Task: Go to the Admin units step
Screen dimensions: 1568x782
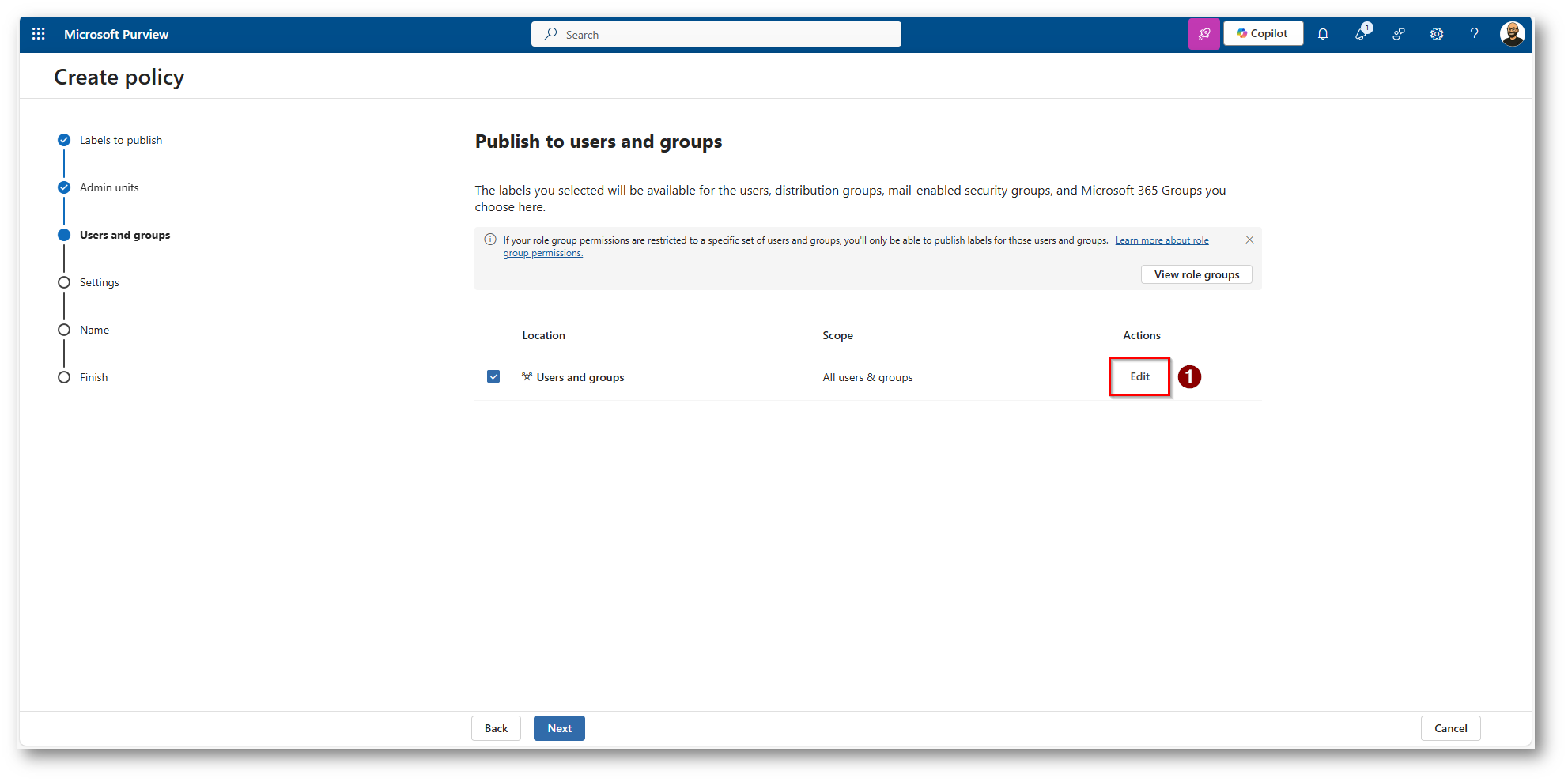Action: [x=109, y=187]
